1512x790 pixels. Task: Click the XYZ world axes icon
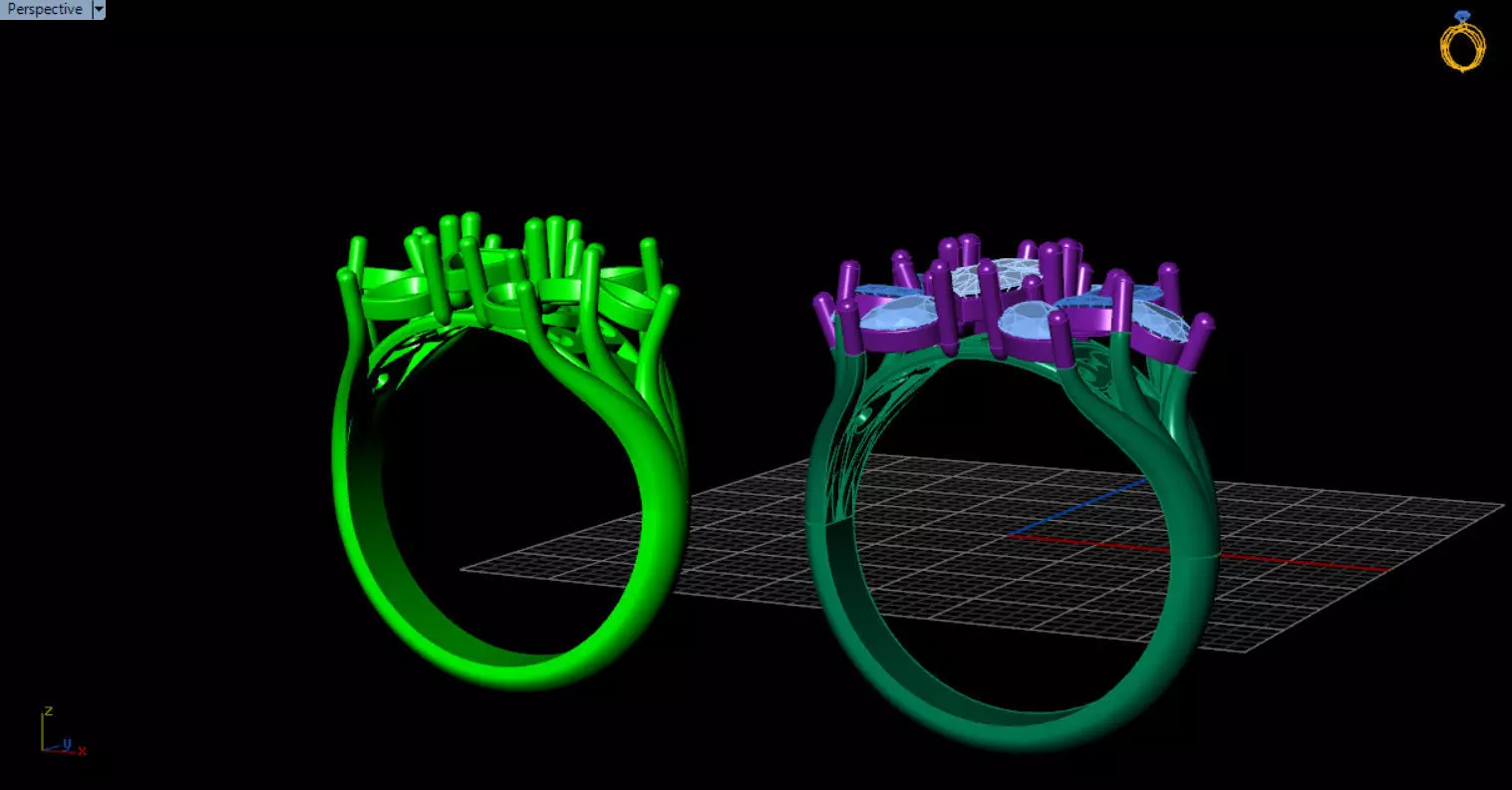(62, 732)
